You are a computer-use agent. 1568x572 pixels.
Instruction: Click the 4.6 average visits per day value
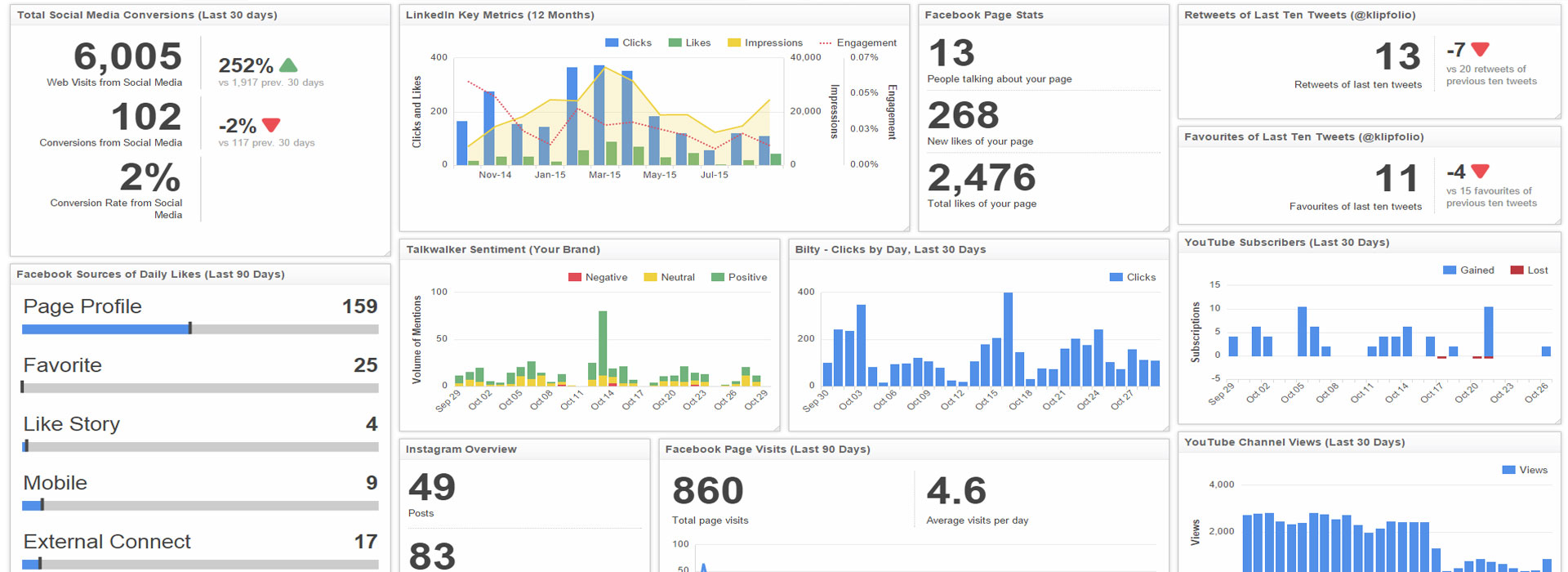(x=956, y=491)
